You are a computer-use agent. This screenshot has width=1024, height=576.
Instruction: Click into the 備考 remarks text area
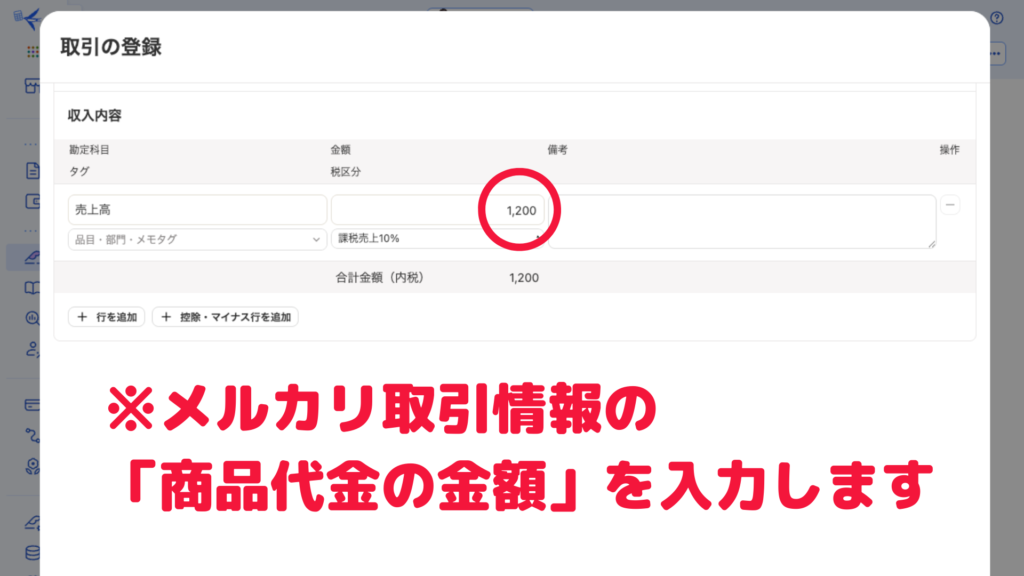click(x=740, y=221)
